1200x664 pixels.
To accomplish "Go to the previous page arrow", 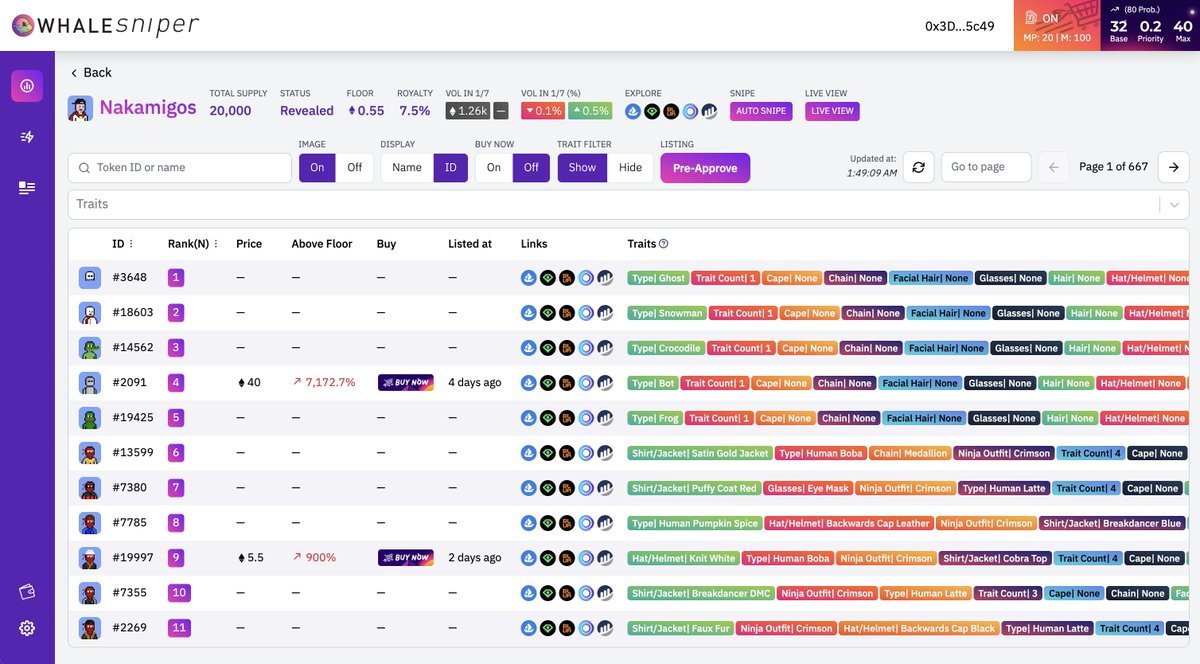I will (x=1053, y=167).
